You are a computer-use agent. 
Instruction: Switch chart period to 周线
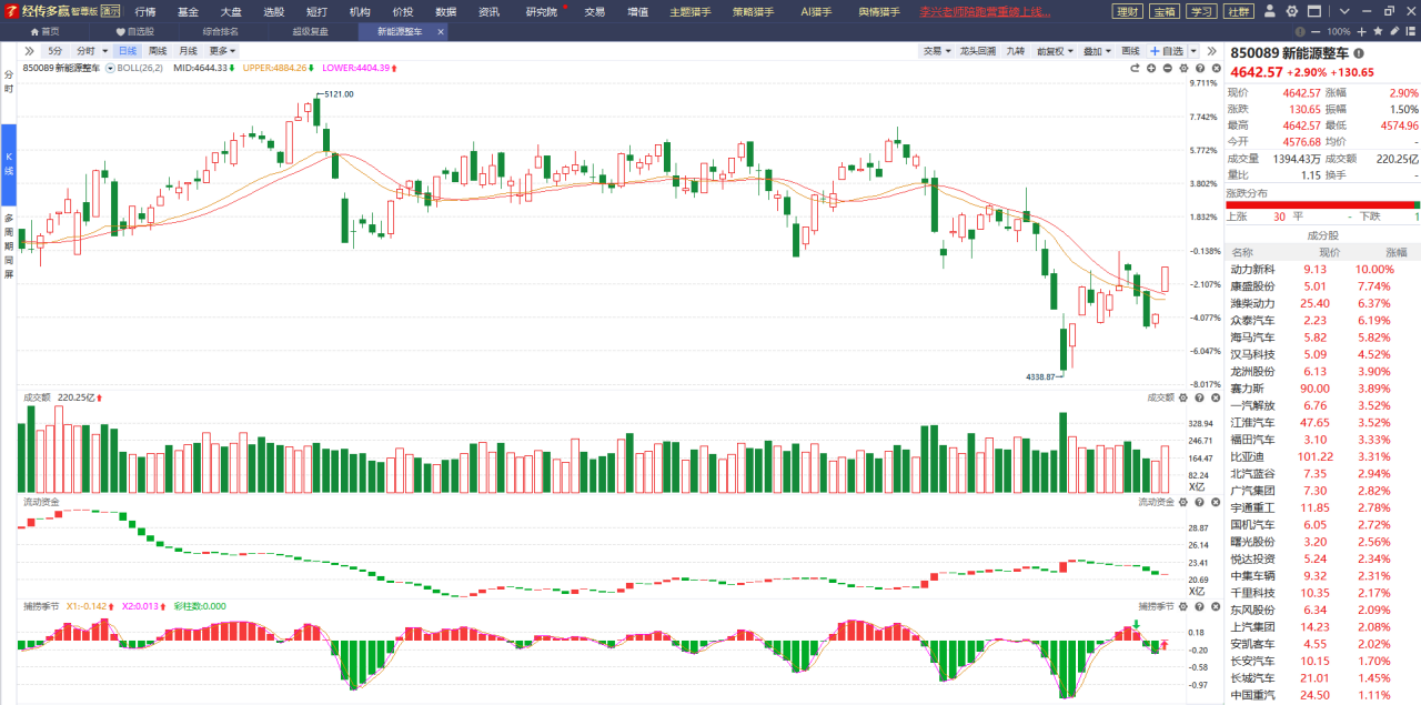(x=158, y=51)
